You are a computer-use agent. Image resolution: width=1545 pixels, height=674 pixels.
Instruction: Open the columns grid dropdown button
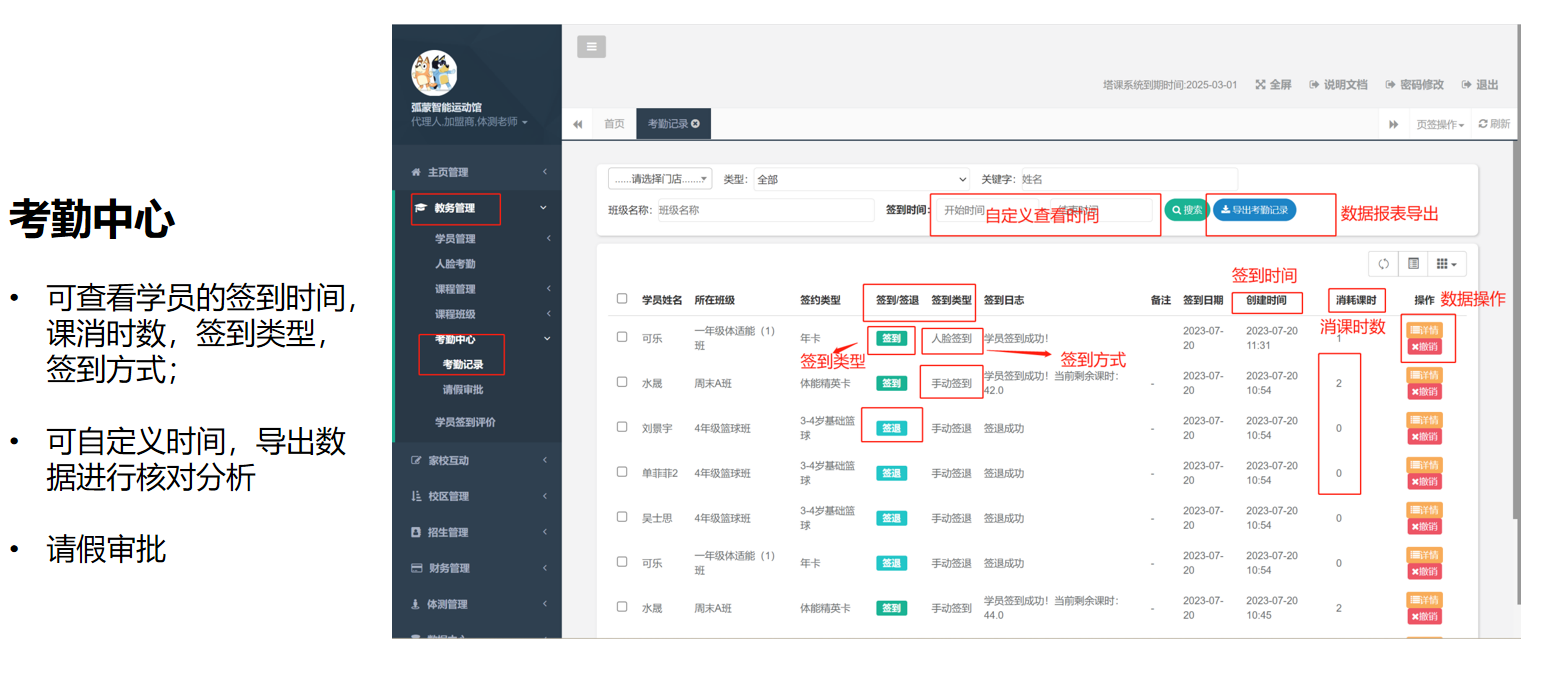1446,264
